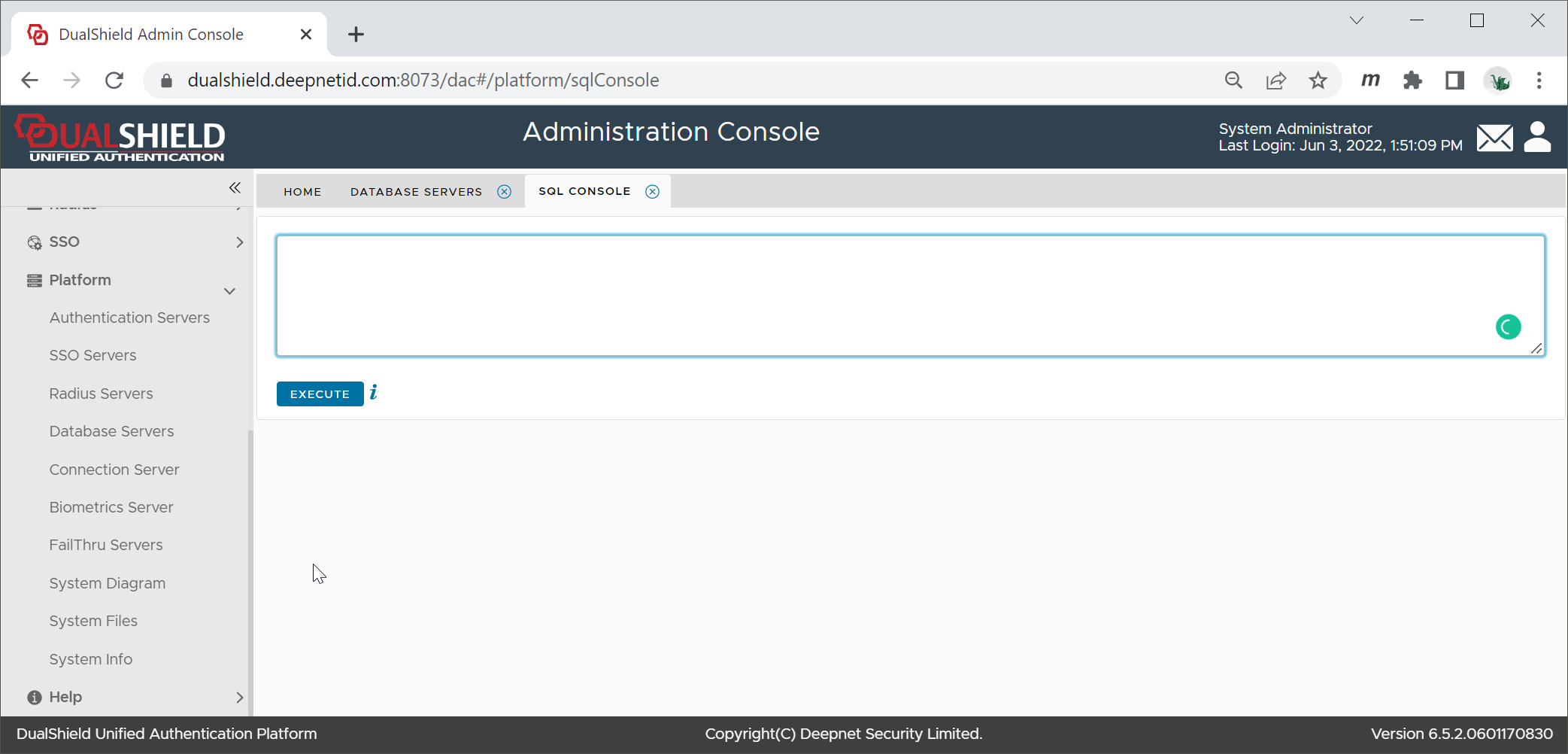Click inside the SQL query text area
This screenshot has height=754, width=1568.
[x=865, y=295]
